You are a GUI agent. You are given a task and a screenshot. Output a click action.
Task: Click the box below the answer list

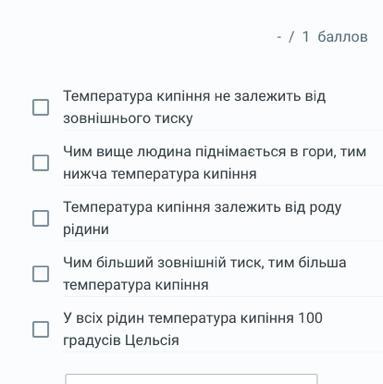point(191,379)
